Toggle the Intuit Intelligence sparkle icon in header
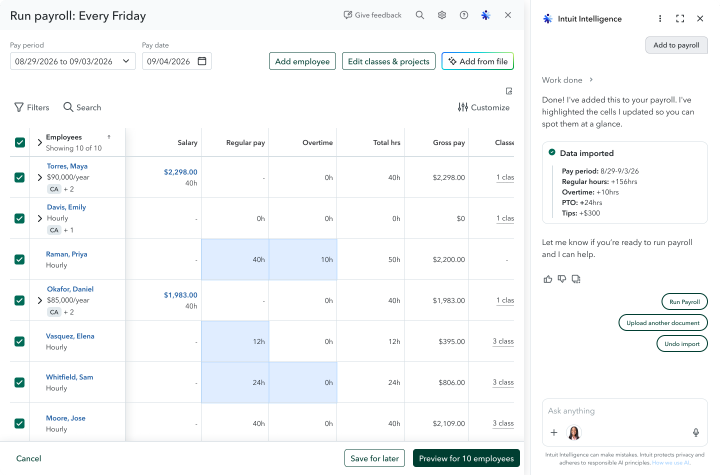 (485, 15)
